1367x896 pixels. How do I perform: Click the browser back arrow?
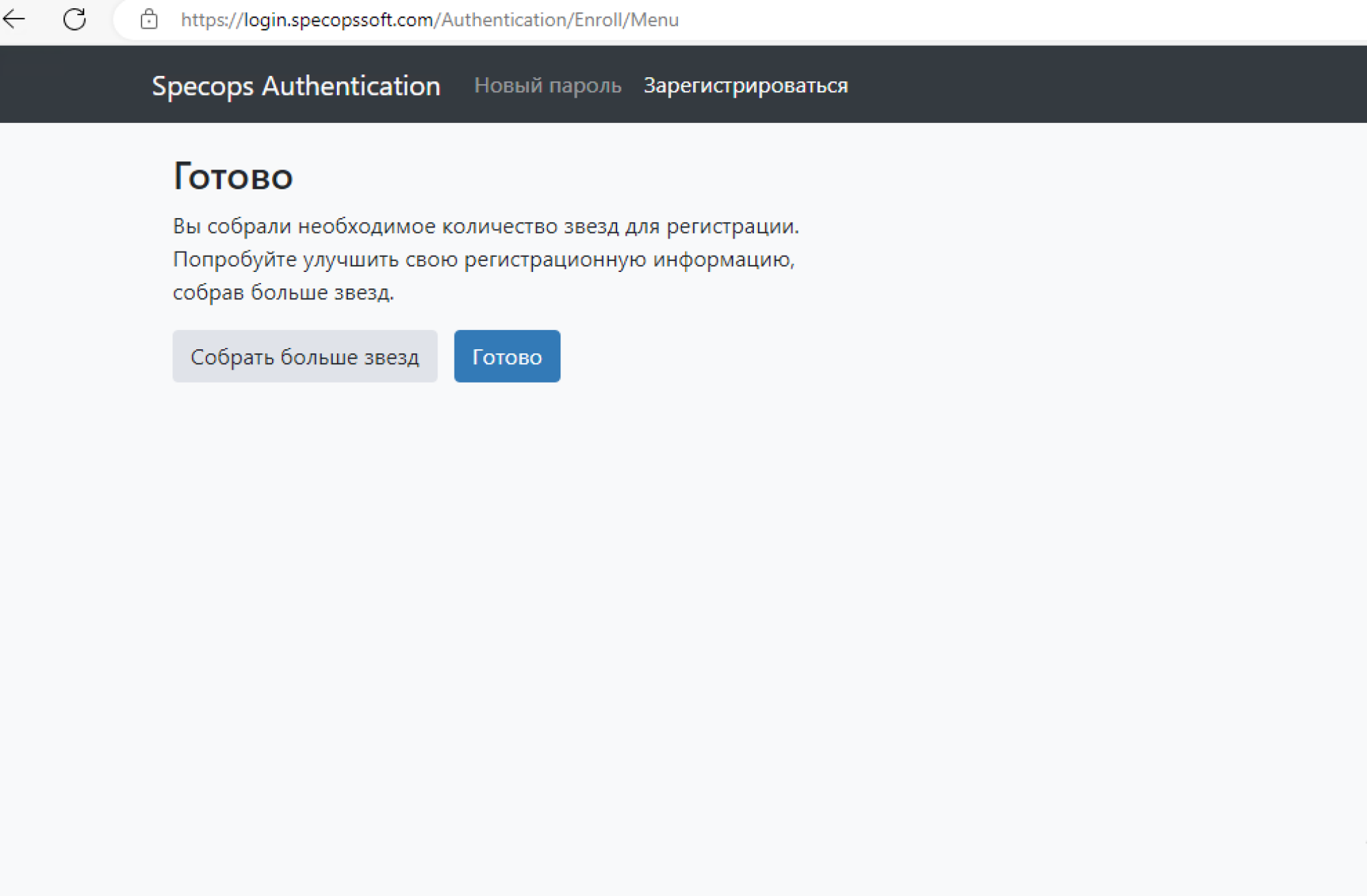pos(14,19)
